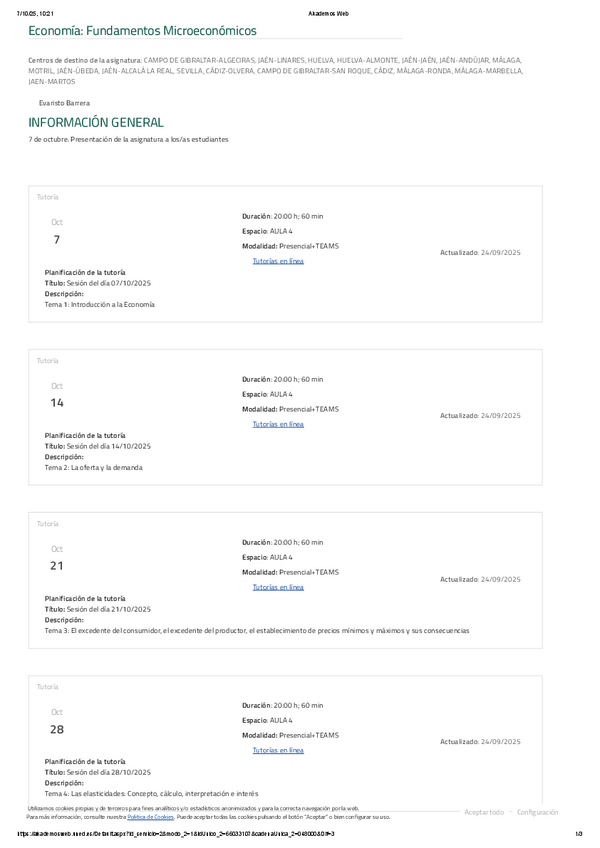Select the Oct 7 date box

pos(57,232)
